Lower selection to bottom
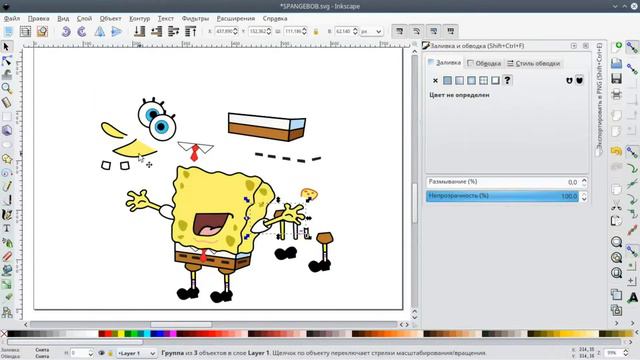The height and width of the screenshot is (360, 640). tap(140, 31)
